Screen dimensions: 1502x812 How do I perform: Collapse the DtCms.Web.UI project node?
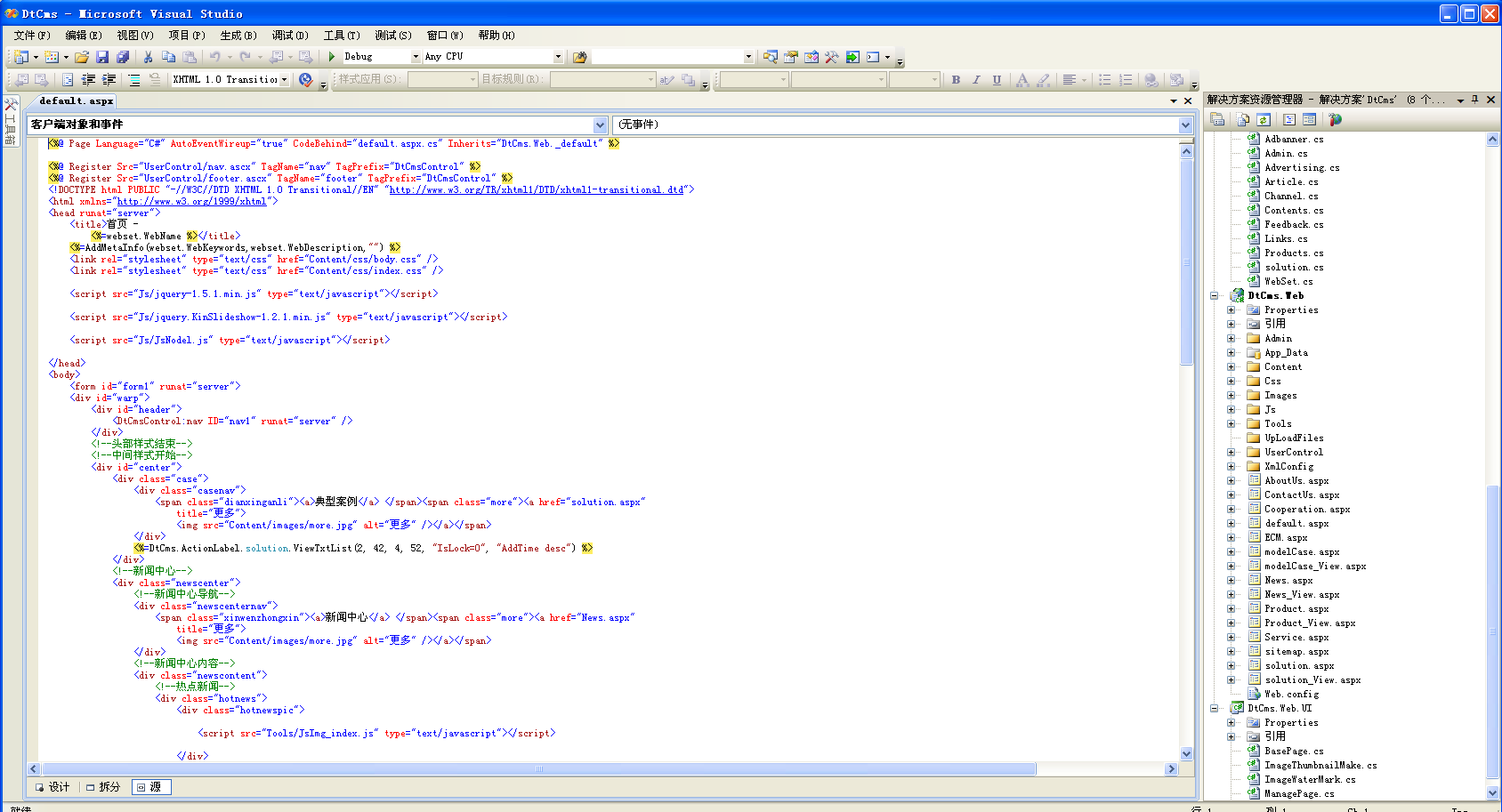point(1214,709)
